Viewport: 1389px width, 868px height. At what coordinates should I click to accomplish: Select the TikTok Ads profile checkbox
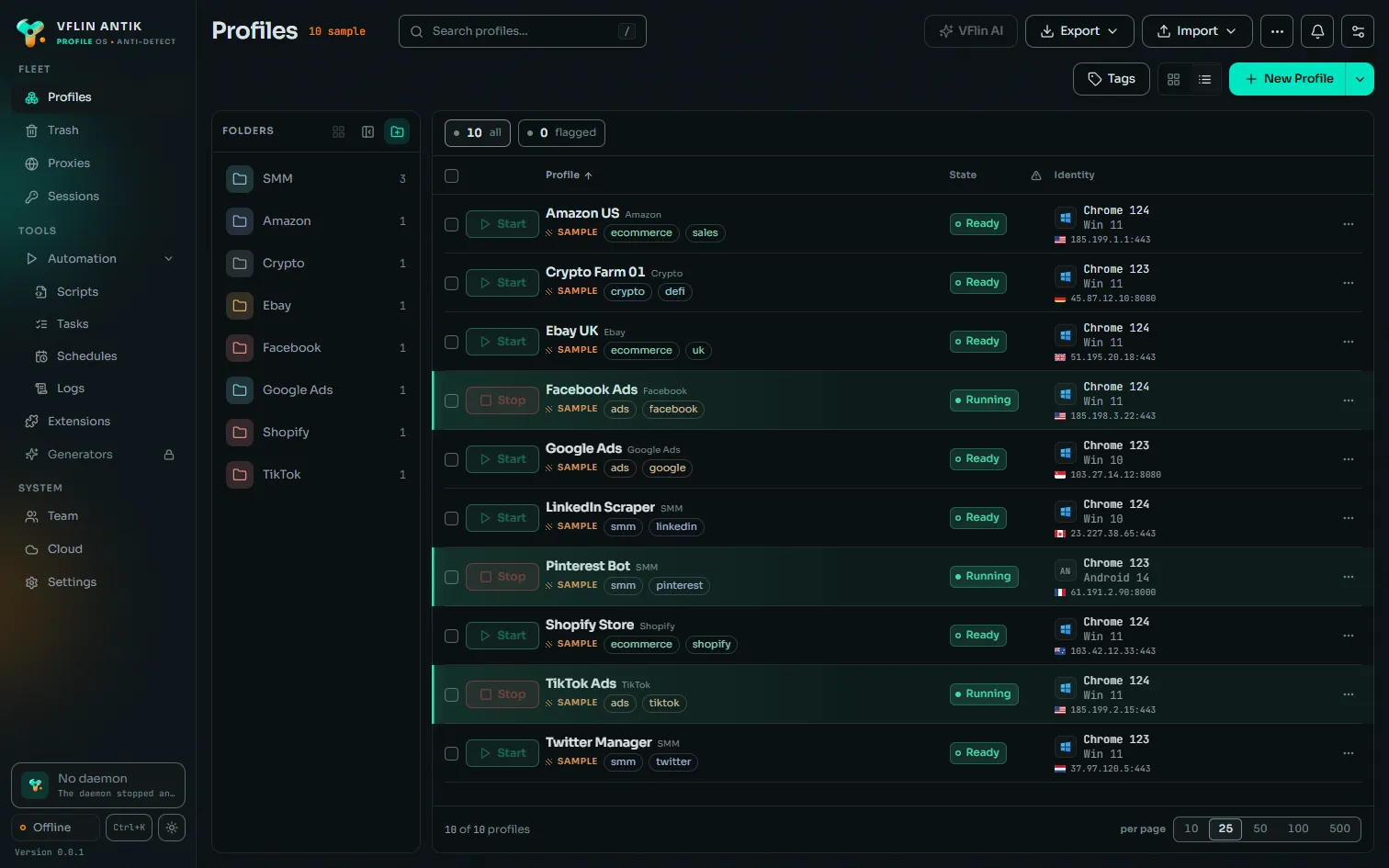click(x=451, y=694)
